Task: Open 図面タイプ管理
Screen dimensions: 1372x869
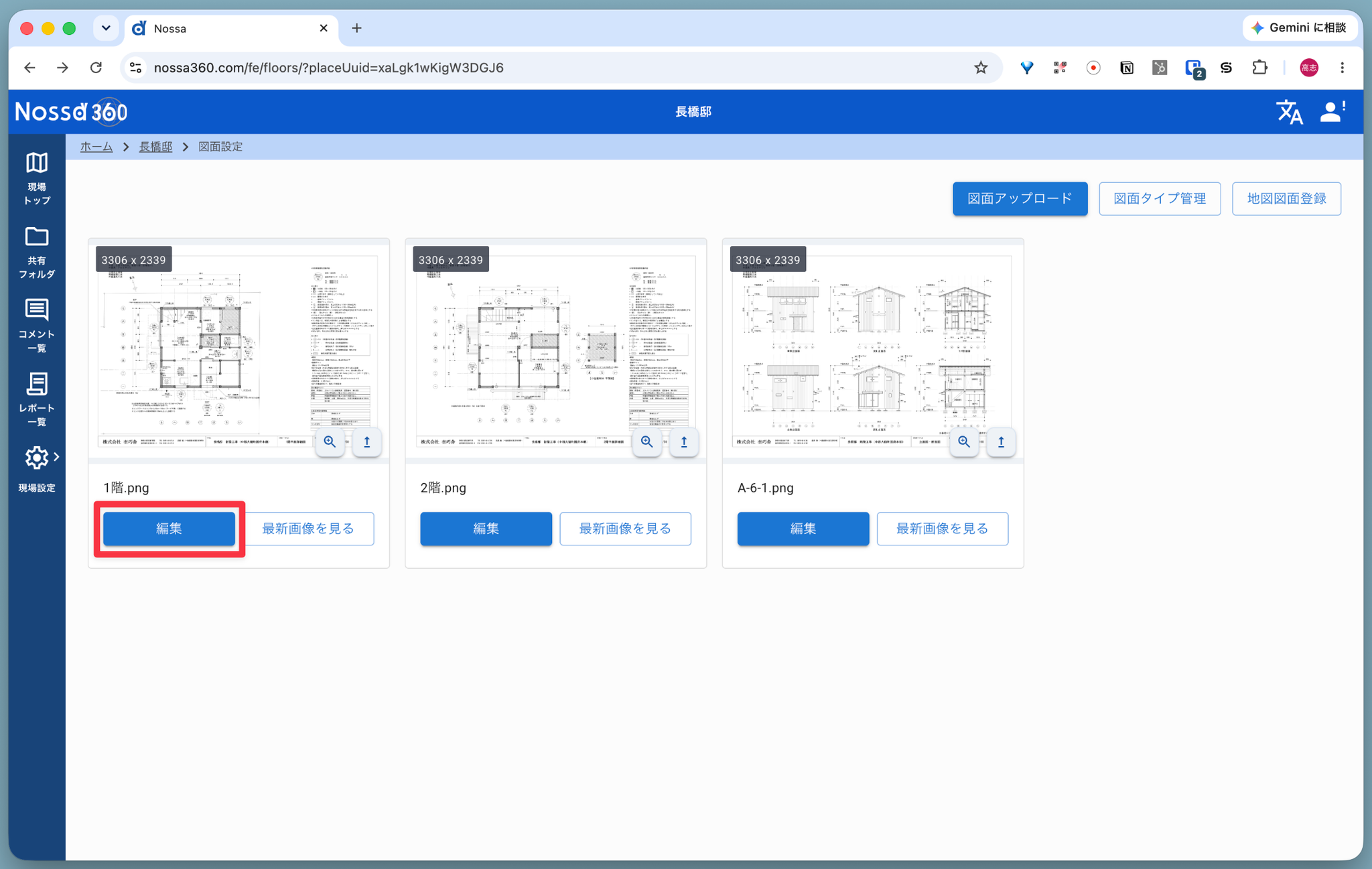Action: [x=1160, y=198]
